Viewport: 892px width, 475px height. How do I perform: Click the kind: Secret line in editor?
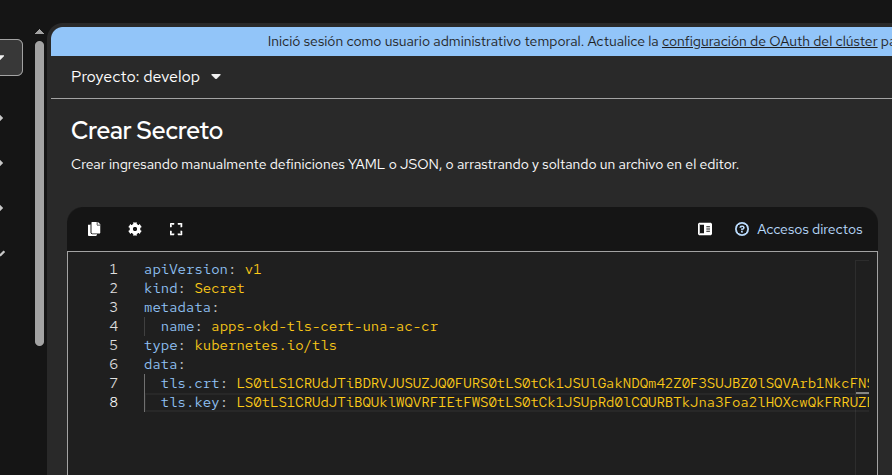point(194,288)
